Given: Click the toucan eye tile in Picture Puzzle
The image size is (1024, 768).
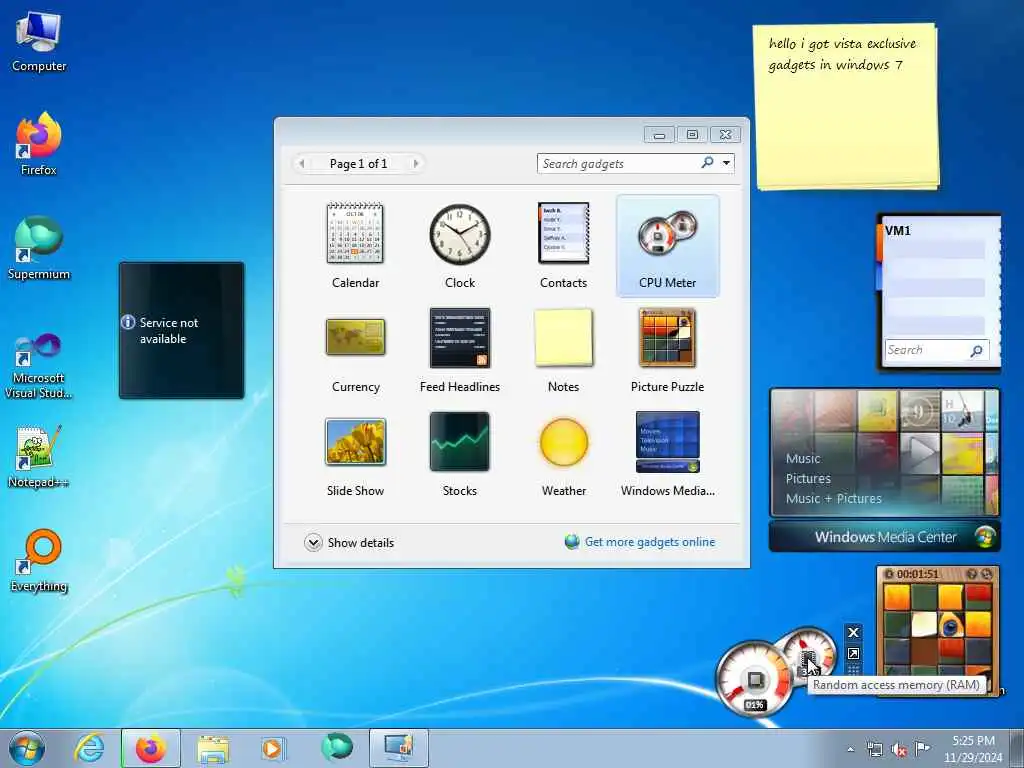Looking at the screenshot, I should click(951, 626).
